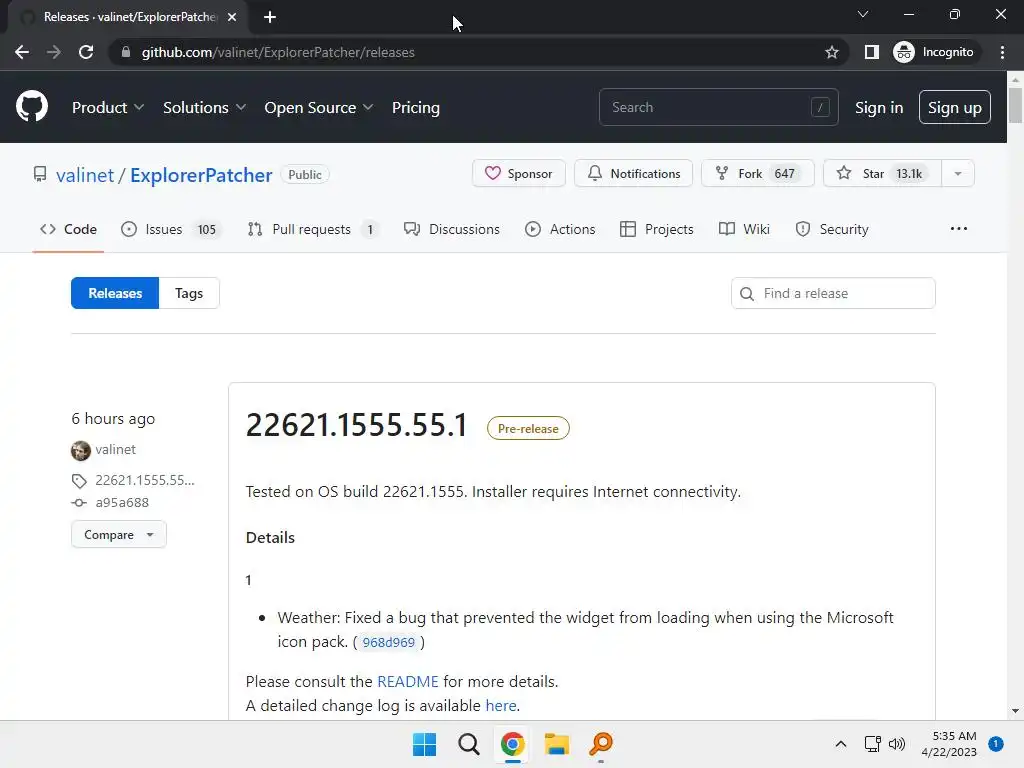Click the tag icon beside 22621.1555.55...
1024x768 pixels.
pyautogui.click(x=79, y=481)
